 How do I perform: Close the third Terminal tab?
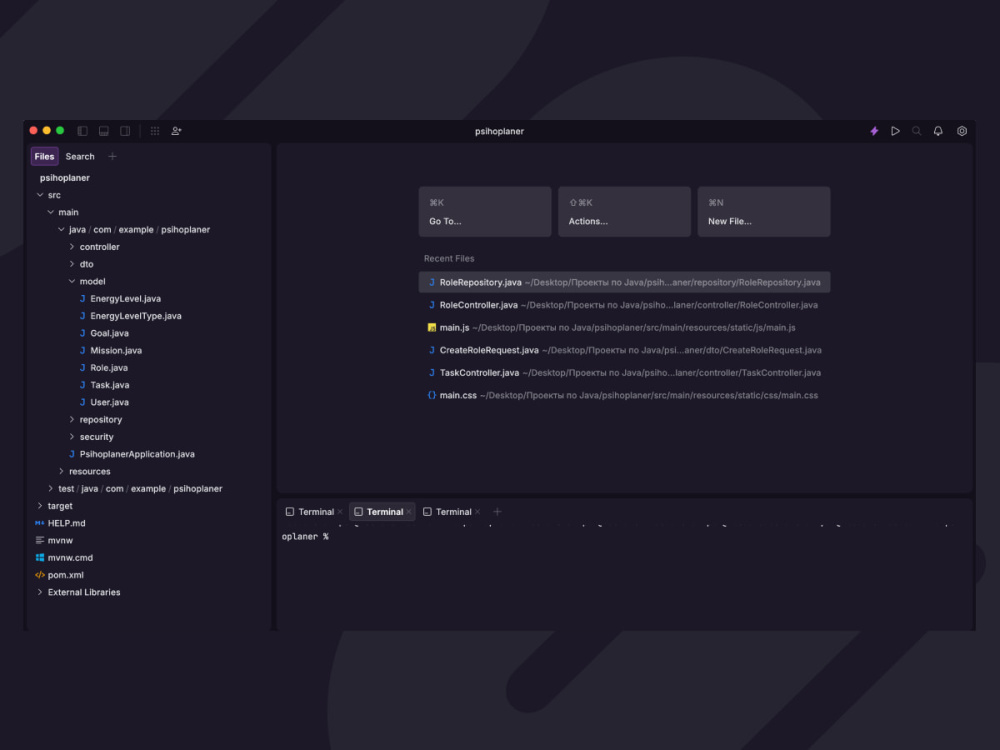(x=478, y=511)
